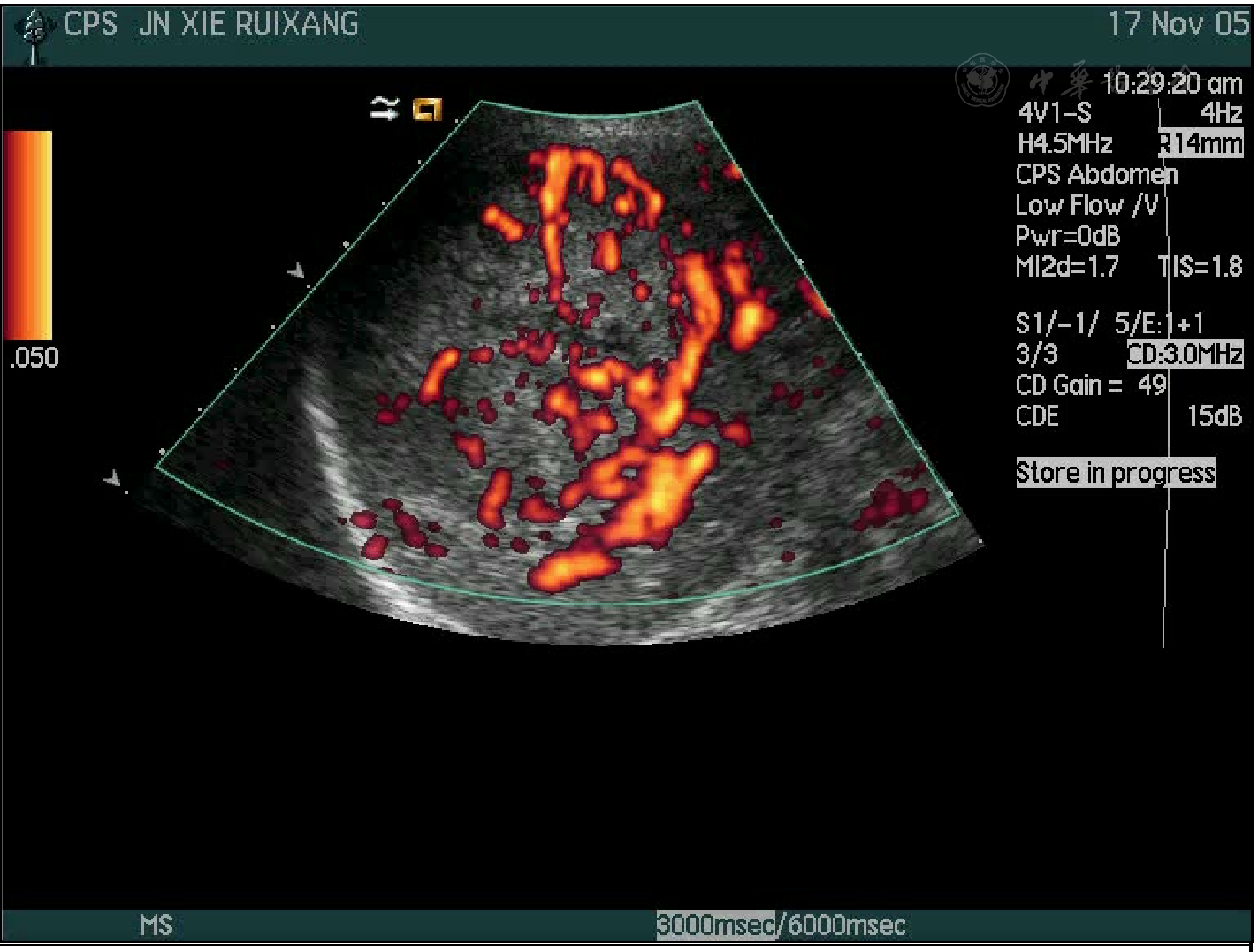Click the 4V1-S transducer label
Image resolution: width=1258 pixels, height=952 pixels.
[1055, 113]
